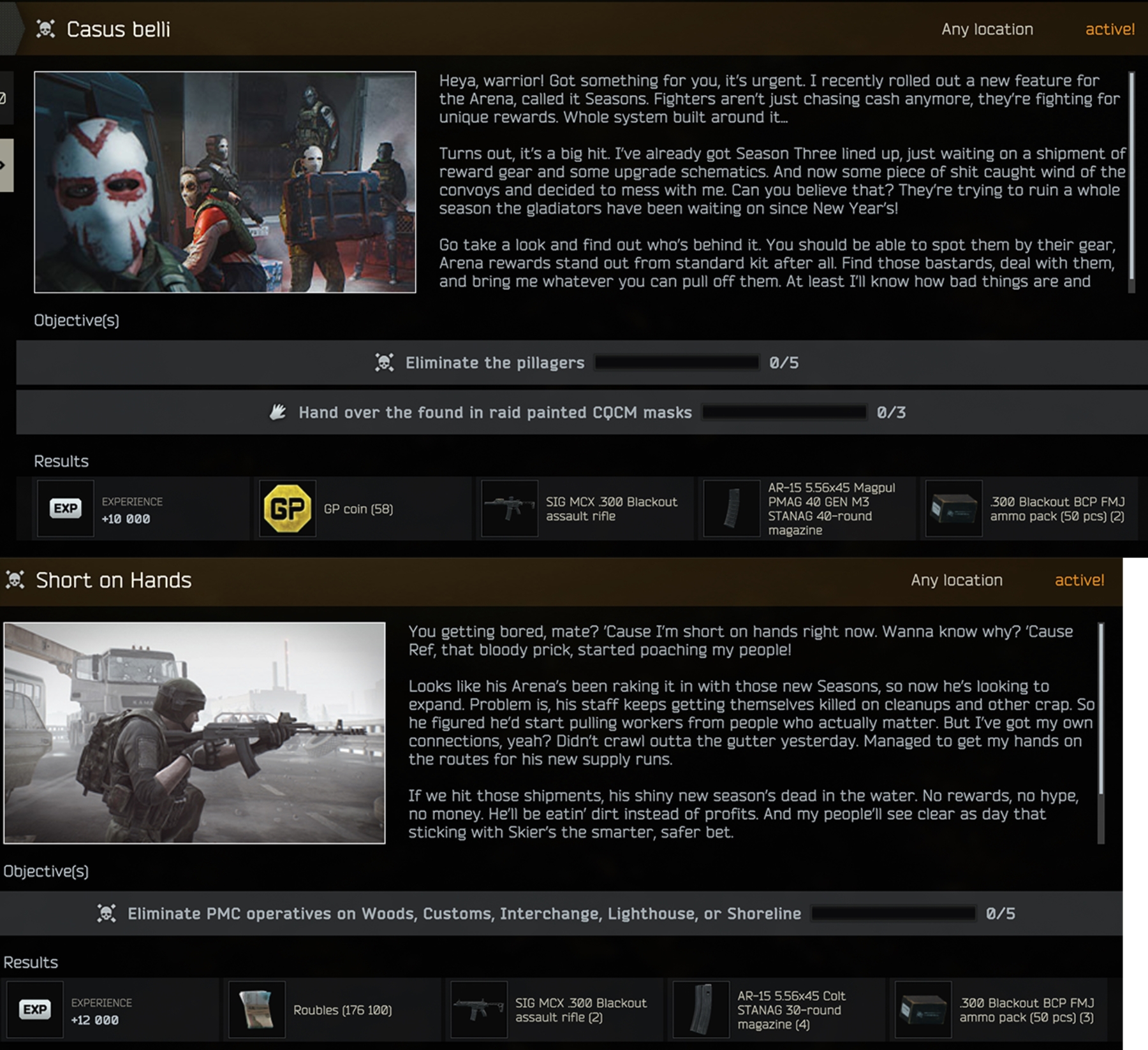Click the Casus belli description scrollbar

[x=1131, y=182]
